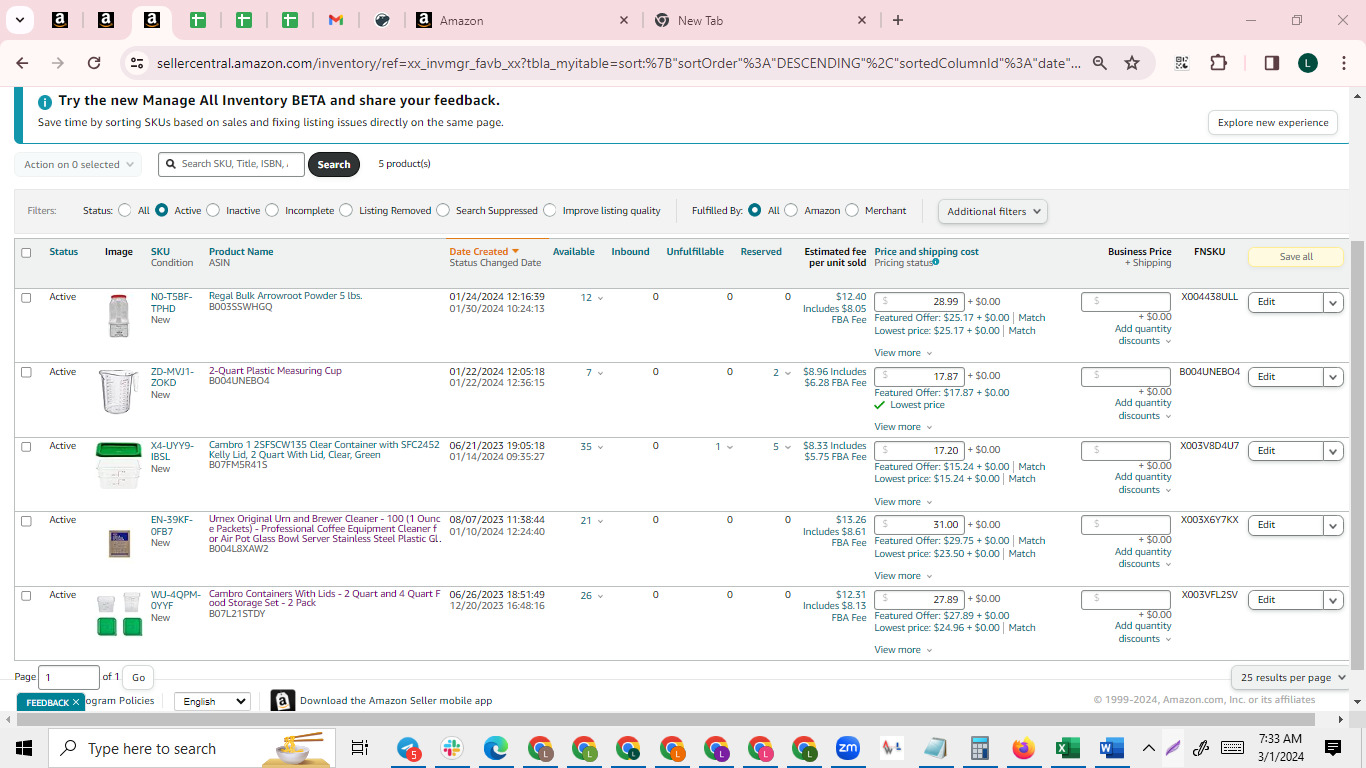Open site information icon in address bar
1366x768 pixels.
[x=137, y=63]
